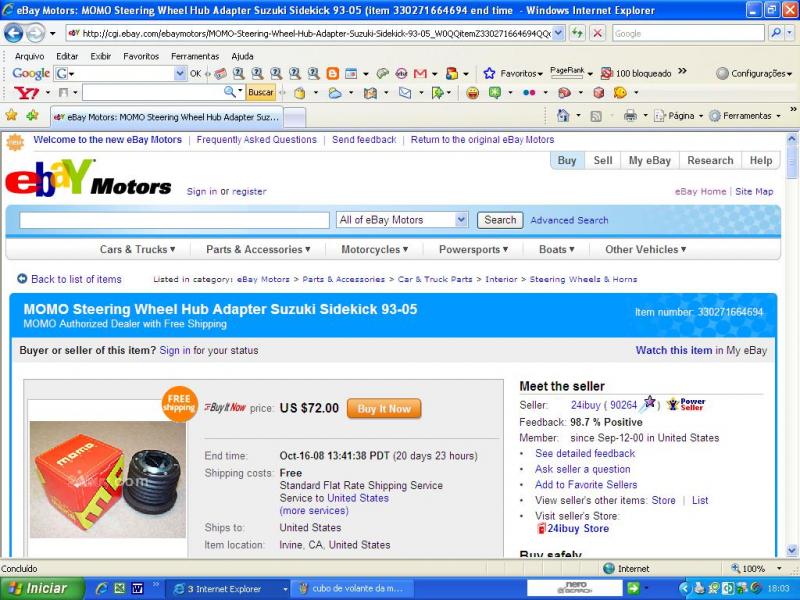Click the Power Seller badge icon
The height and width of the screenshot is (600, 800).
point(686,404)
